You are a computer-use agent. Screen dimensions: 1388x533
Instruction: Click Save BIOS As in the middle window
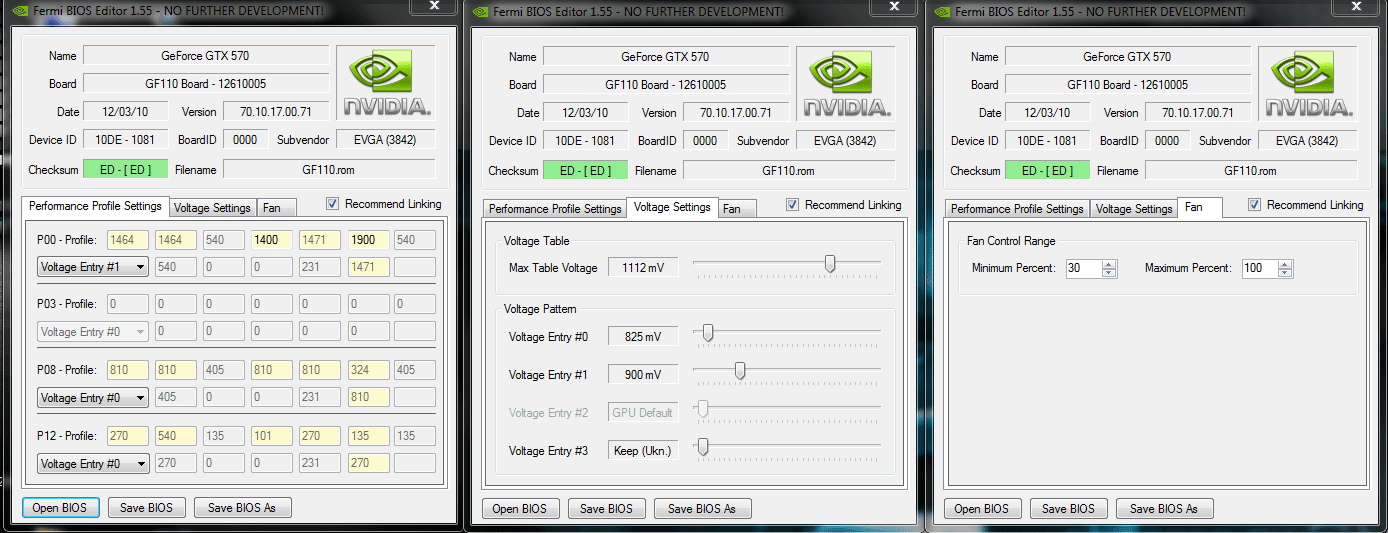coord(702,509)
